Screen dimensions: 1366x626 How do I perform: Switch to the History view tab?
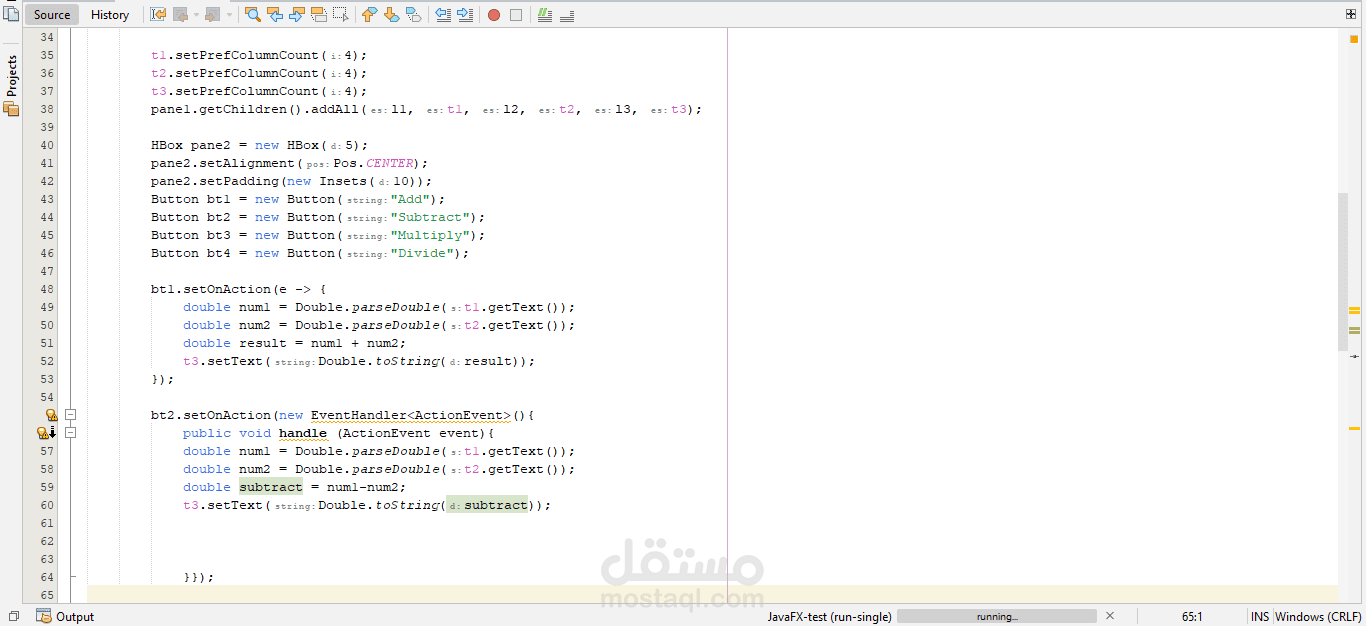point(110,14)
